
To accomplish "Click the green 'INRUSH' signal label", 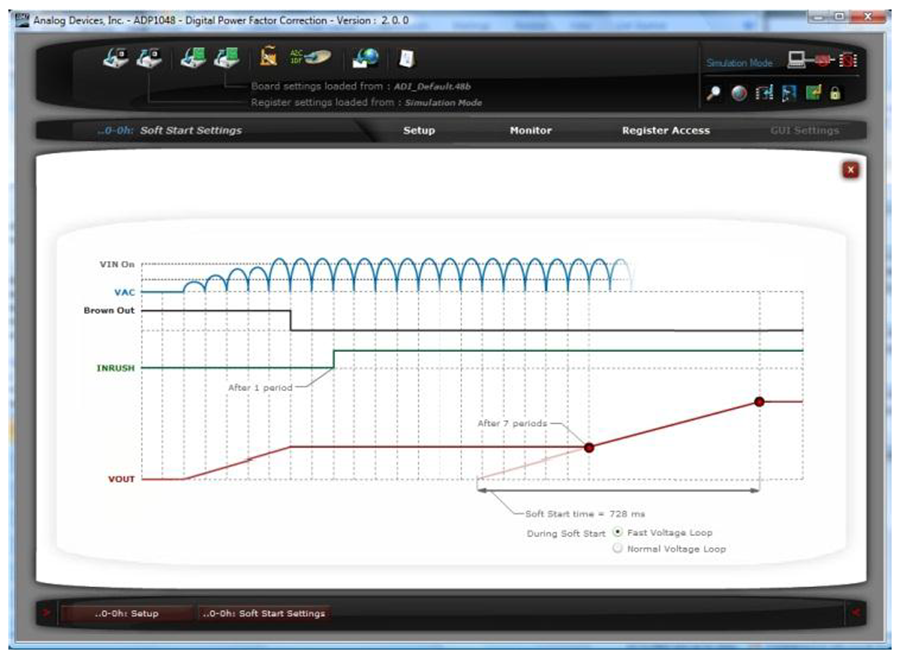I will (115, 368).
